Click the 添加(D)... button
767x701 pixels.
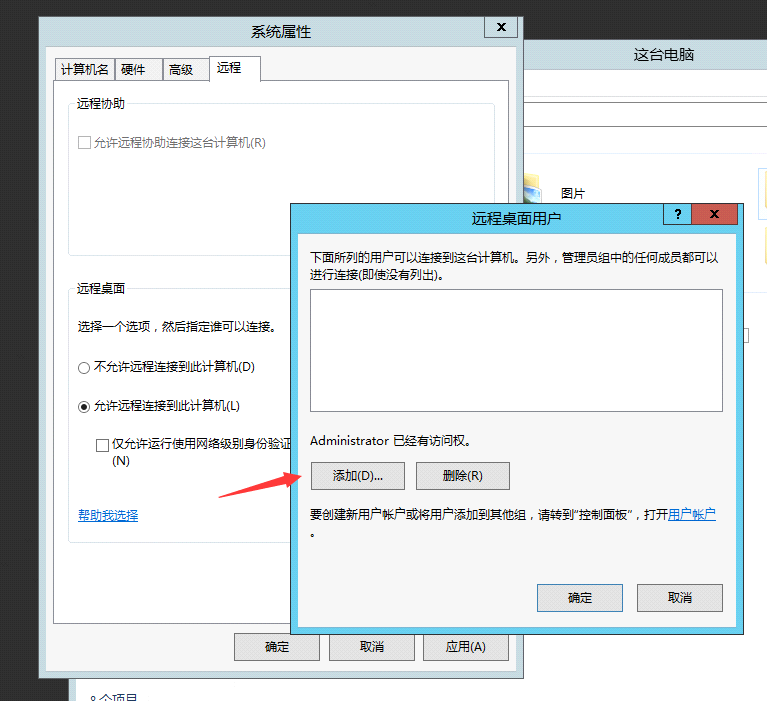point(357,476)
